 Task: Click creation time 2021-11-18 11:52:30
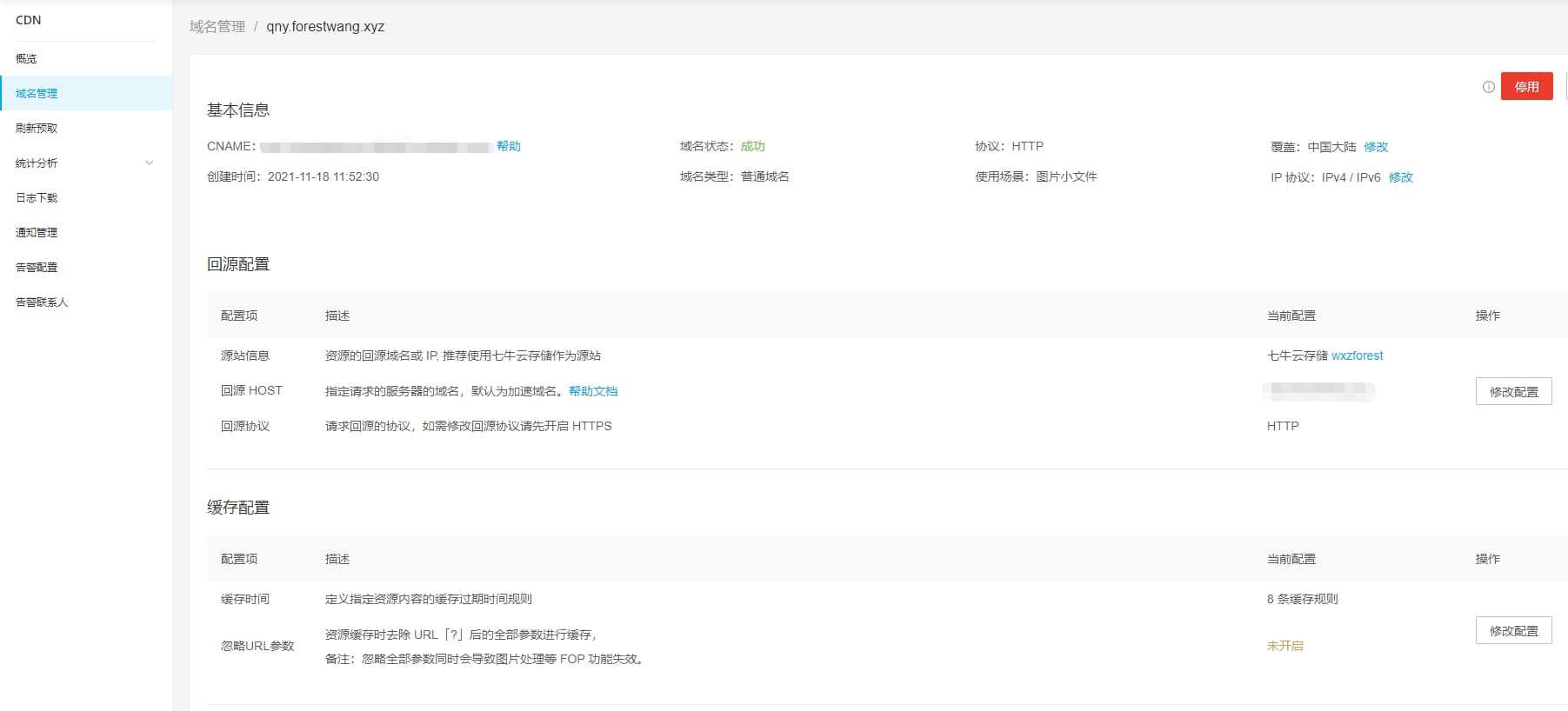(x=324, y=176)
